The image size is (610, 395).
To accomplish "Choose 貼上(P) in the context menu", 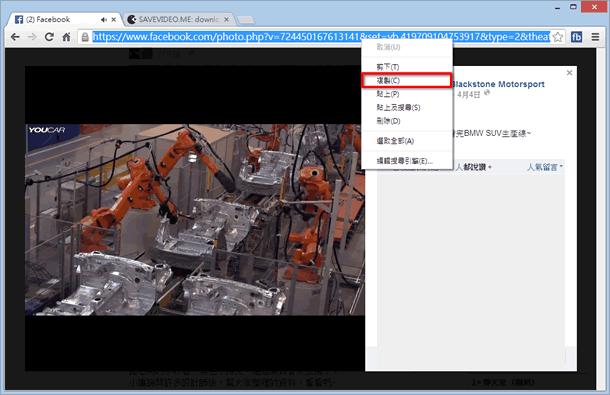I will (407, 94).
